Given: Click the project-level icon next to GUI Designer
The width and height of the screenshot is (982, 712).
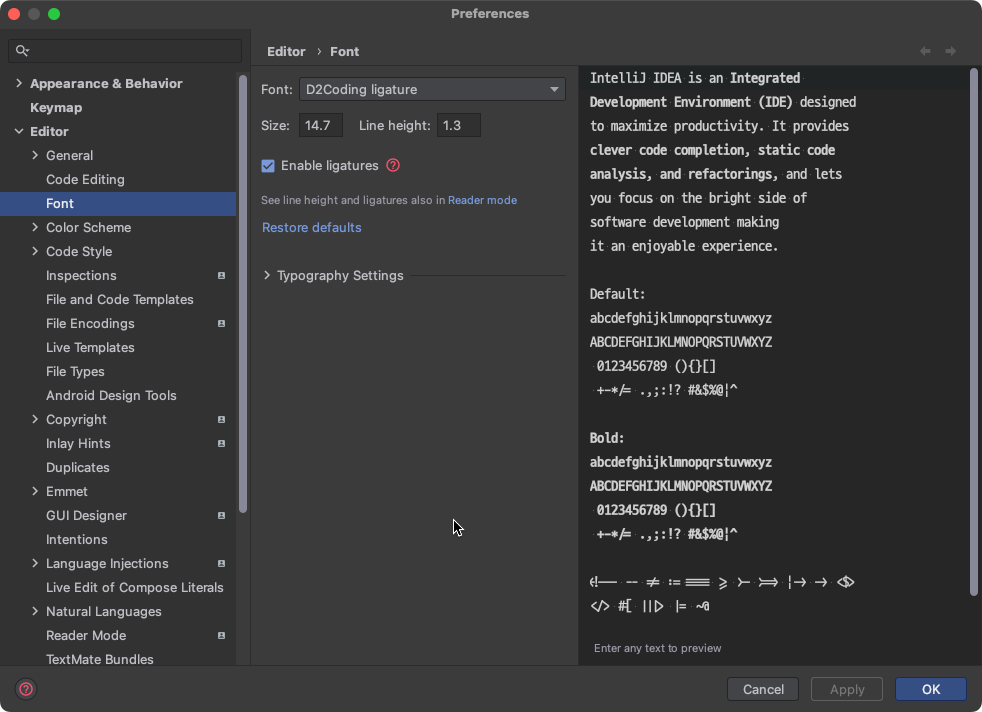Looking at the screenshot, I should tap(221, 515).
